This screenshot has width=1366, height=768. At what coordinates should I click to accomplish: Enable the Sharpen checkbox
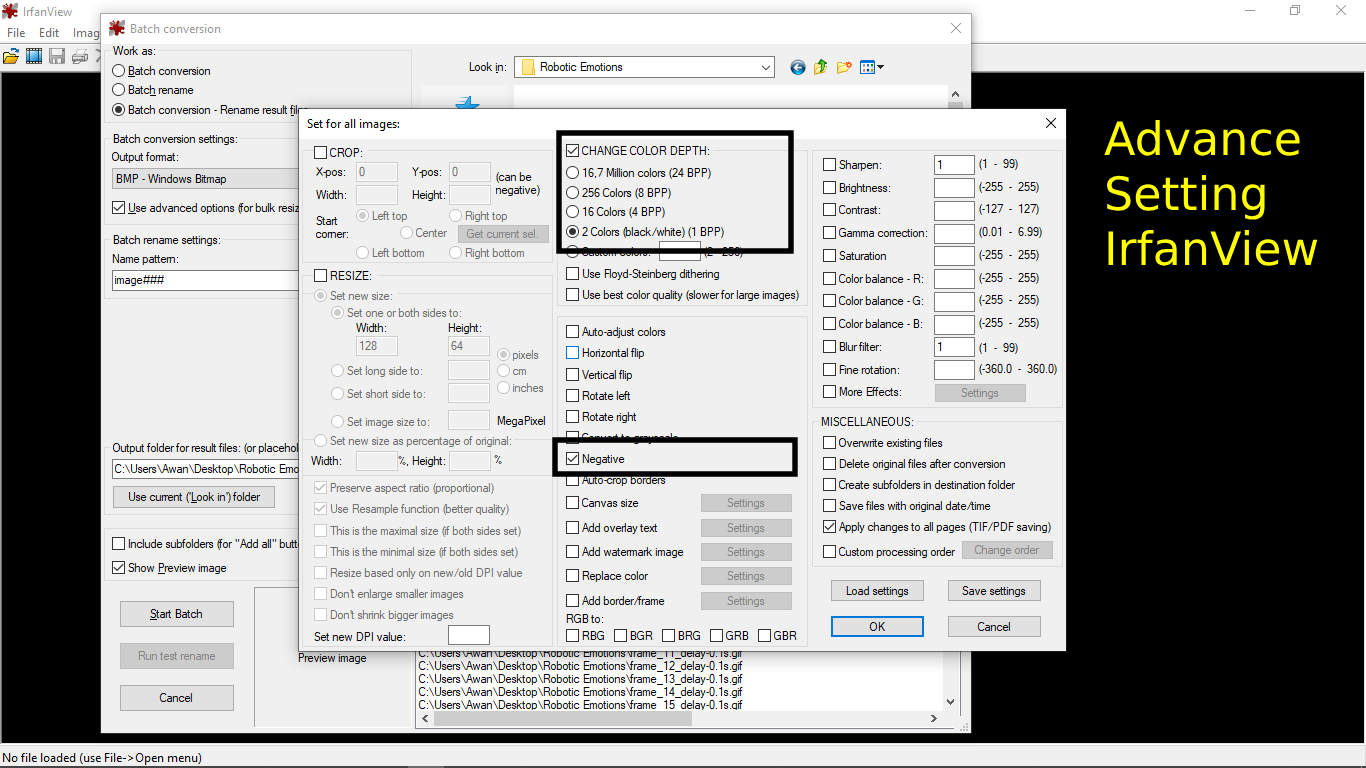(829, 165)
